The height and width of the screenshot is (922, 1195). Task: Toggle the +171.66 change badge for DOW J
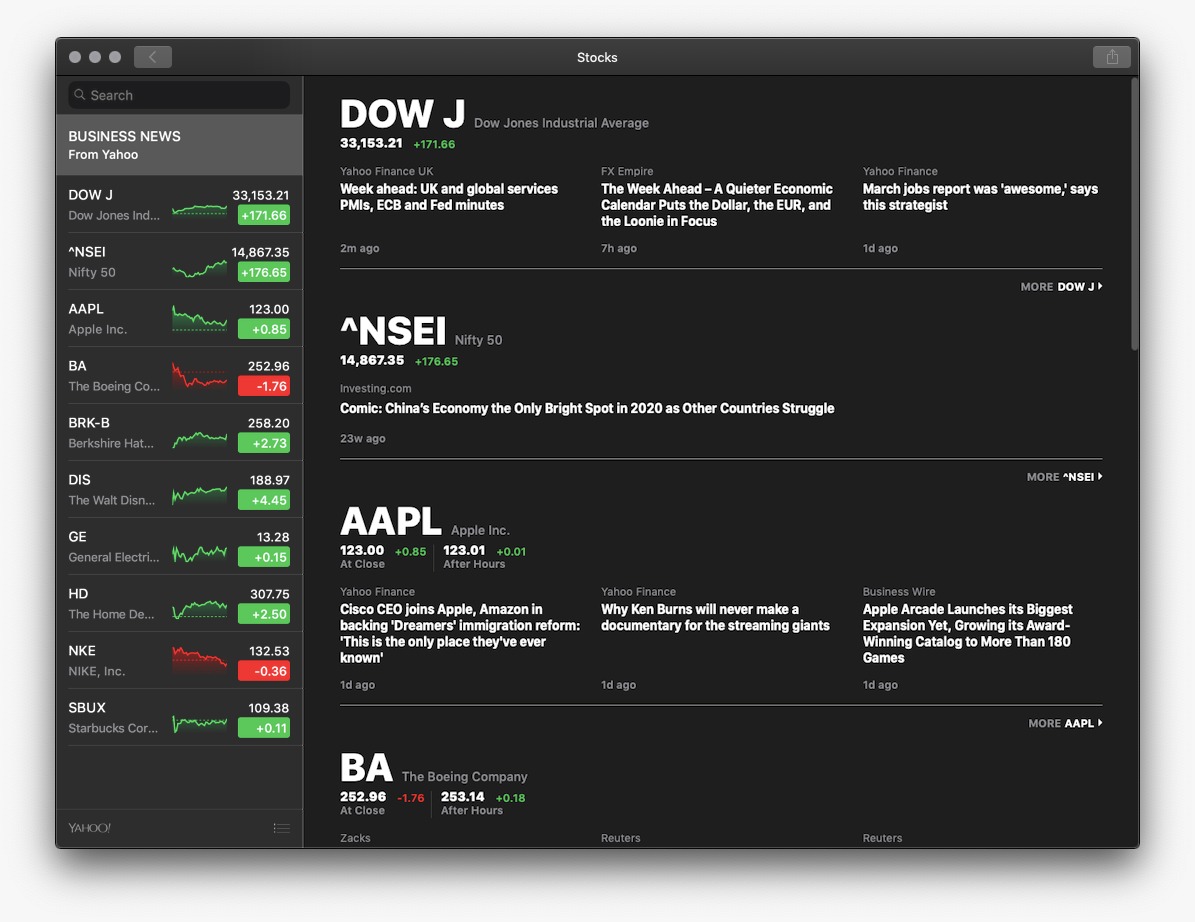click(264, 216)
